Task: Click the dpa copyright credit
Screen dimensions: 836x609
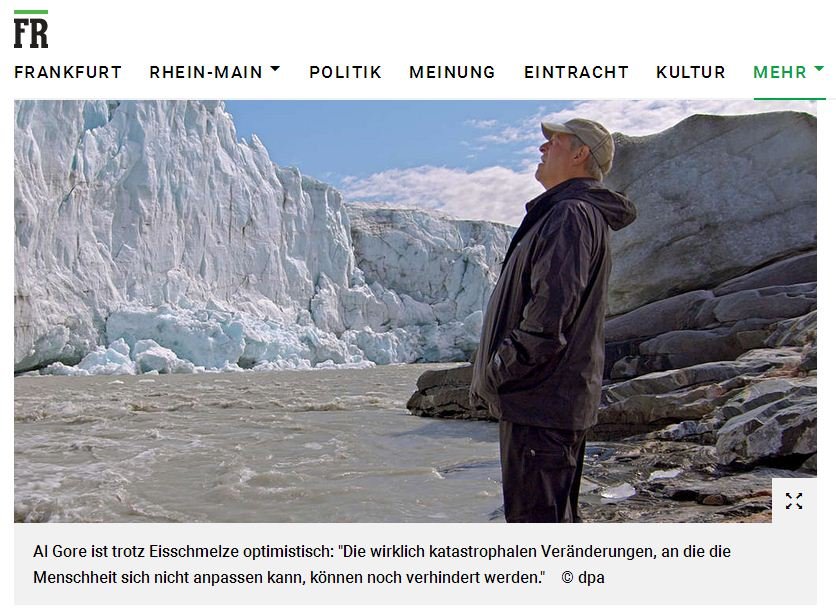Action: coord(583,578)
